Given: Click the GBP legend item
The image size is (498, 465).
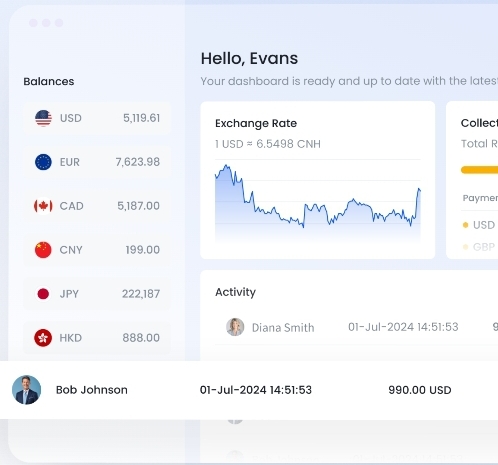Looking at the screenshot, I should click(479, 247).
